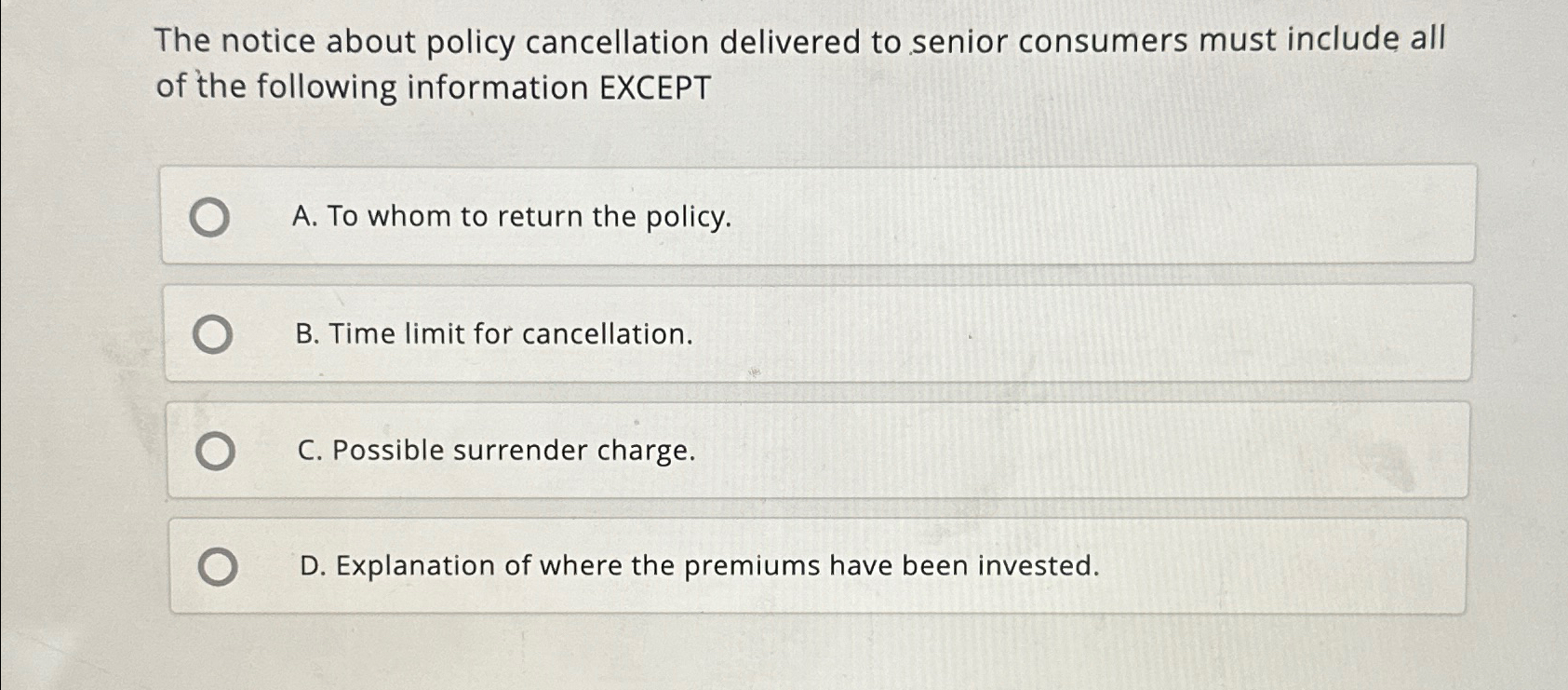
Task: Select the radio button for option D
Action: pyautogui.click(x=214, y=565)
